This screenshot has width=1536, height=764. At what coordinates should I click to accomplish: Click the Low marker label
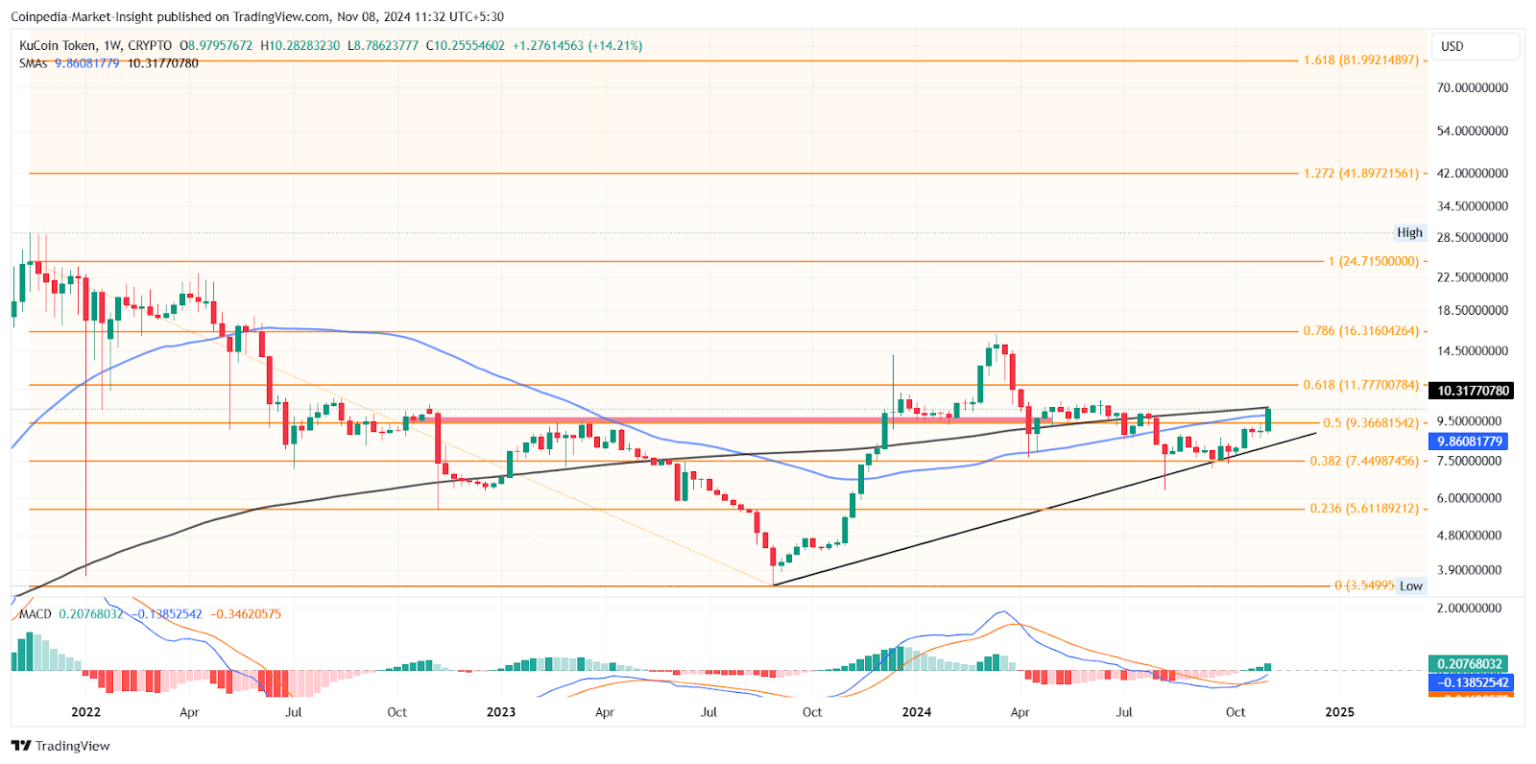click(x=1409, y=587)
